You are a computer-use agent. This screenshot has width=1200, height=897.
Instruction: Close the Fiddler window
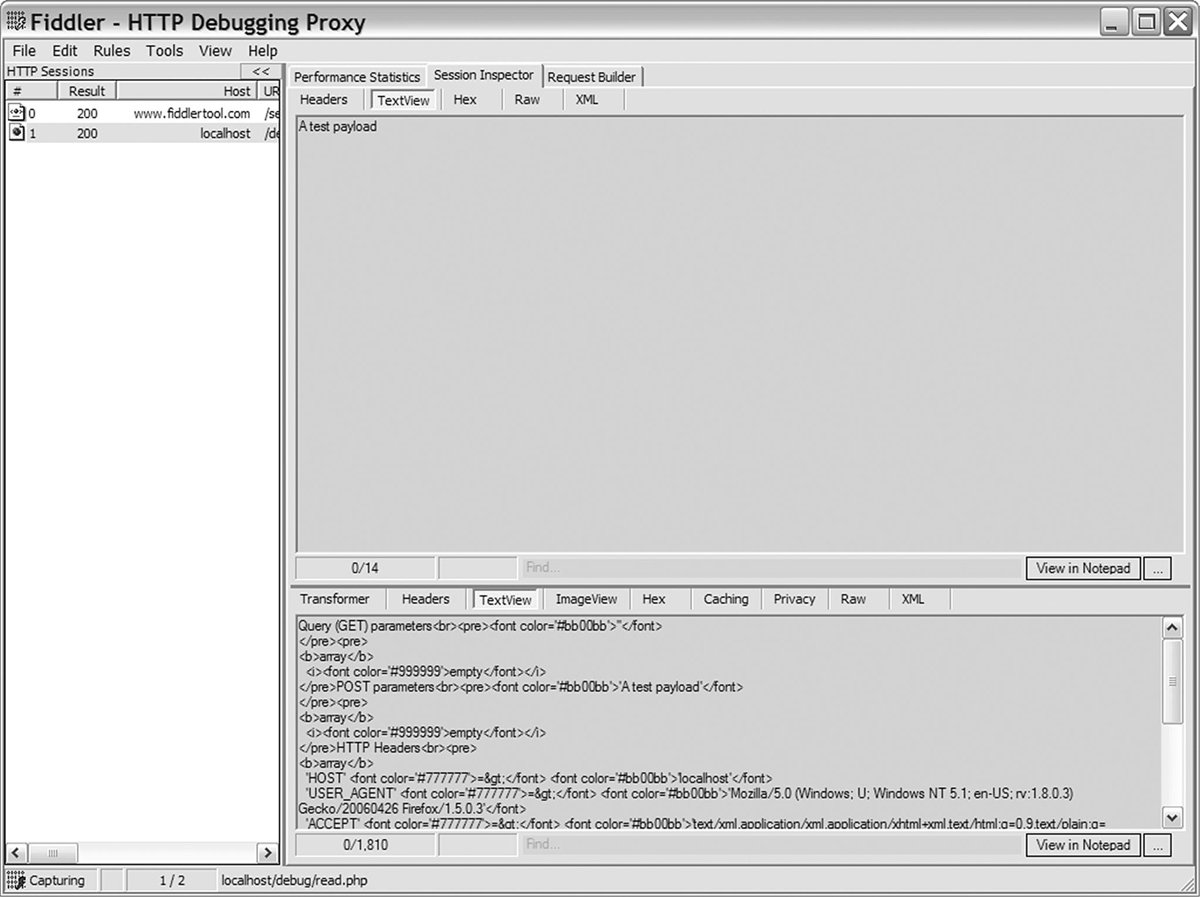(x=1177, y=22)
